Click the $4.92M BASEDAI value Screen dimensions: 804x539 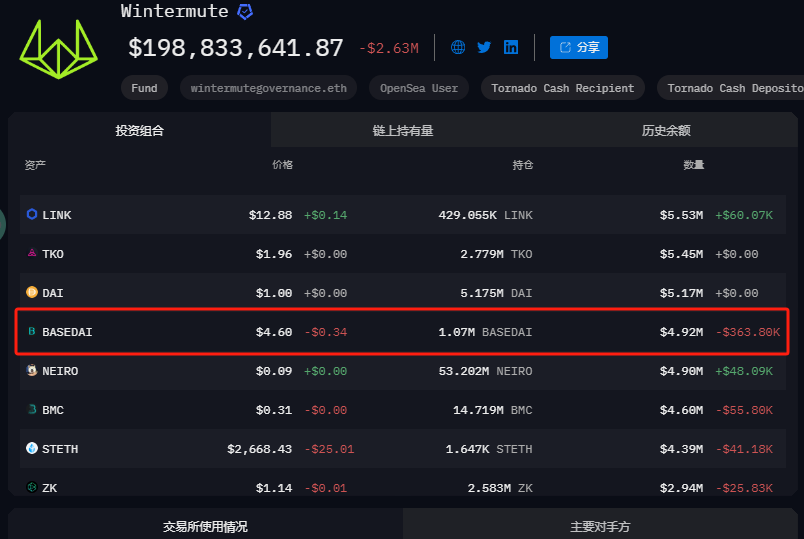coord(681,332)
